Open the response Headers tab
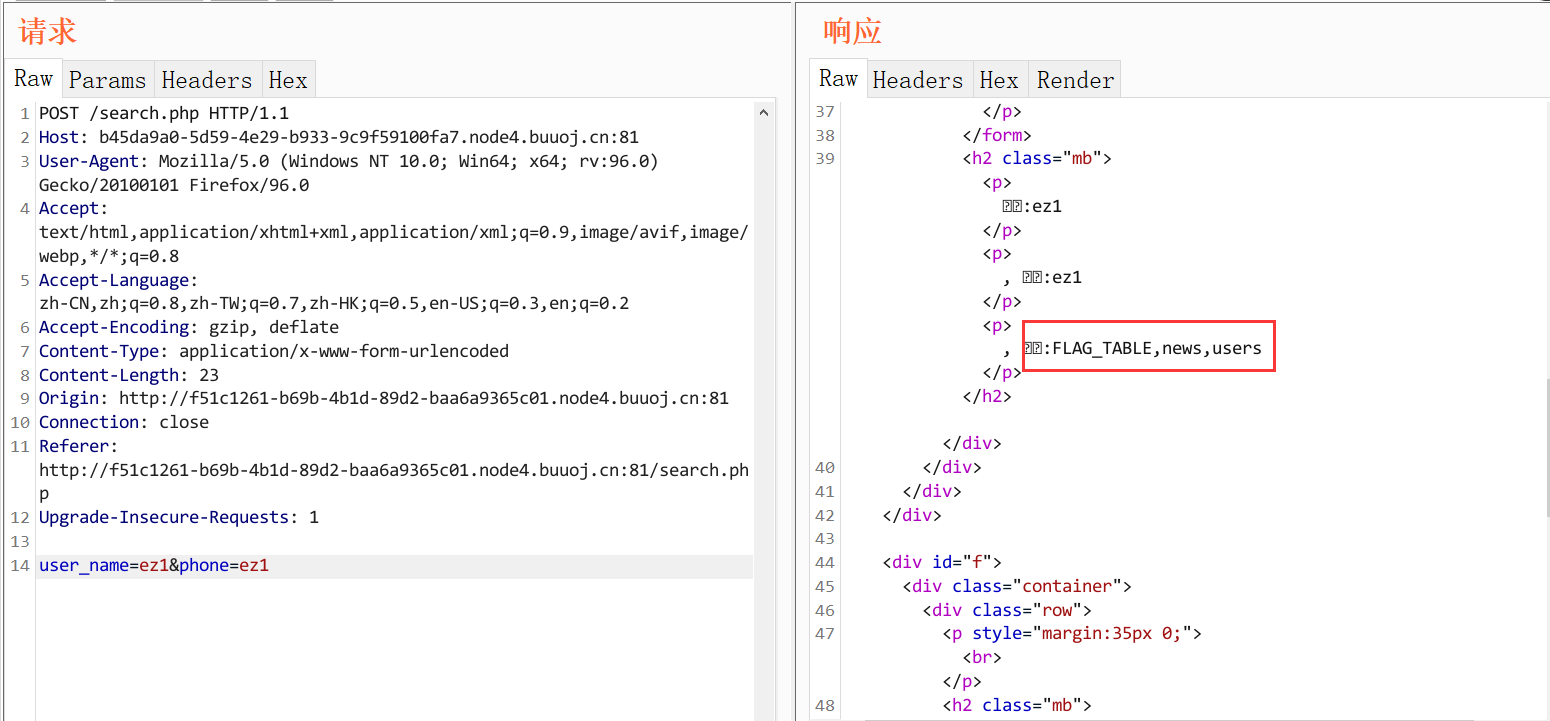 (918, 80)
